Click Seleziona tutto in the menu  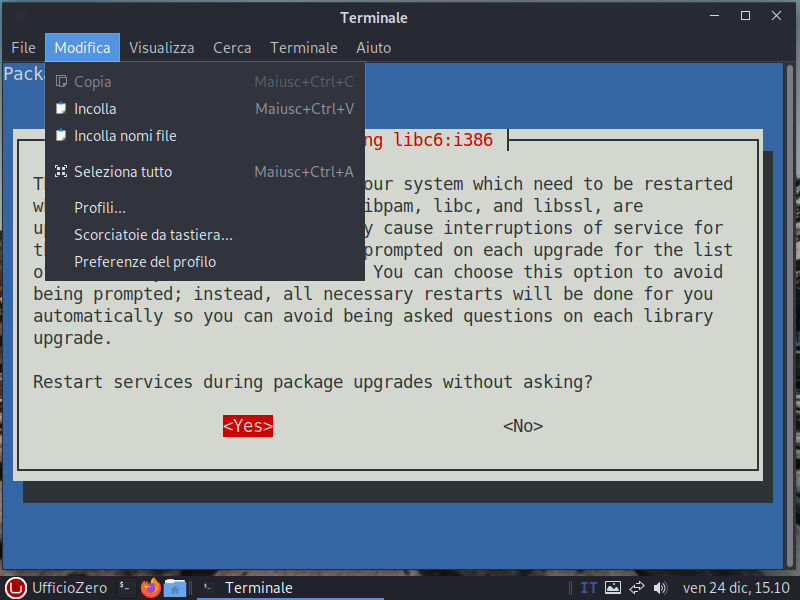click(122, 172)
